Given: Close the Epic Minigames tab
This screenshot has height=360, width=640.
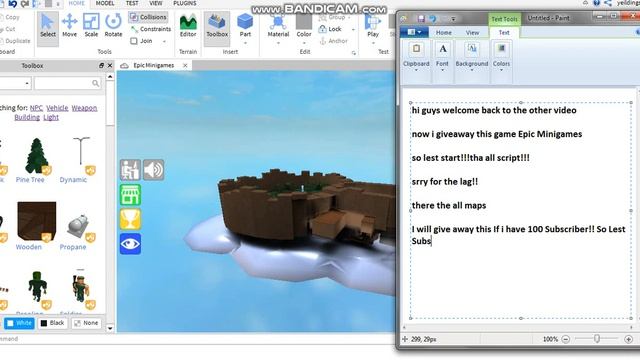Looking at the screenshot, I should pos(185,65).
